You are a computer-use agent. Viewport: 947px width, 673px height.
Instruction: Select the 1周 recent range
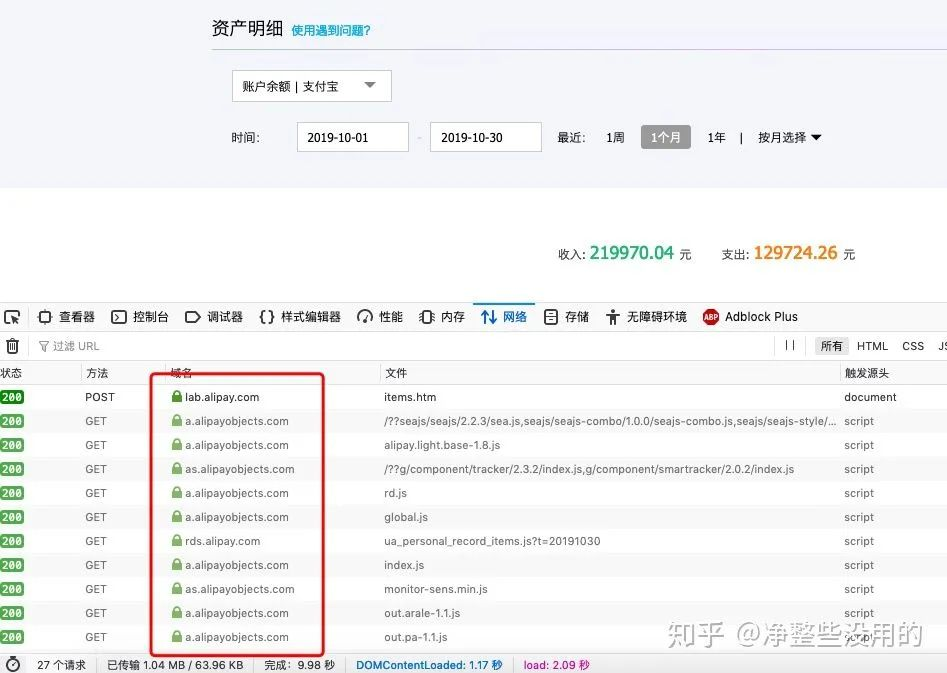pos(615,138)
